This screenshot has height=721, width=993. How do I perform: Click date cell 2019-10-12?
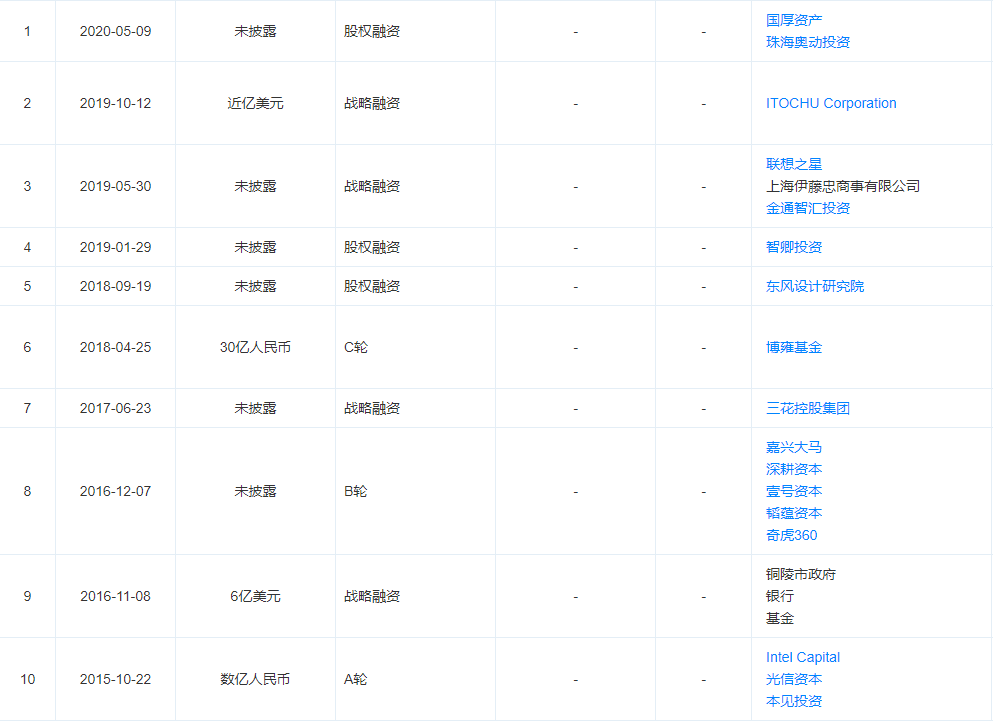click(115, 103)
